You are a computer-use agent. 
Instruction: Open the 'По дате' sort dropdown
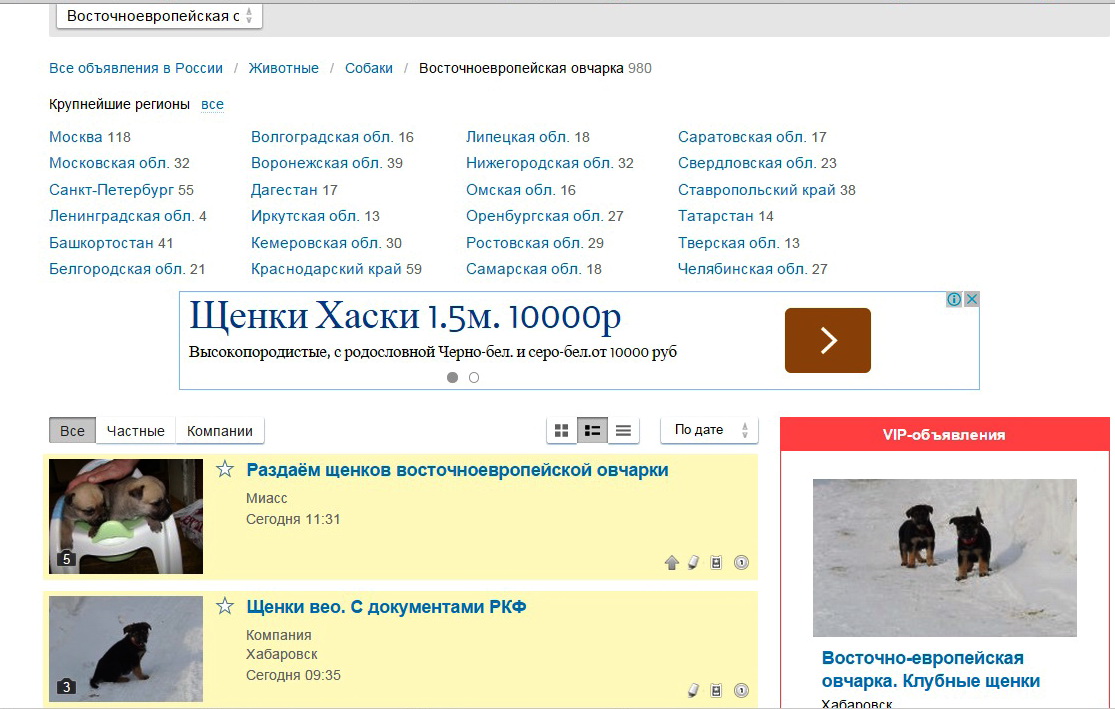click(709, 430)
